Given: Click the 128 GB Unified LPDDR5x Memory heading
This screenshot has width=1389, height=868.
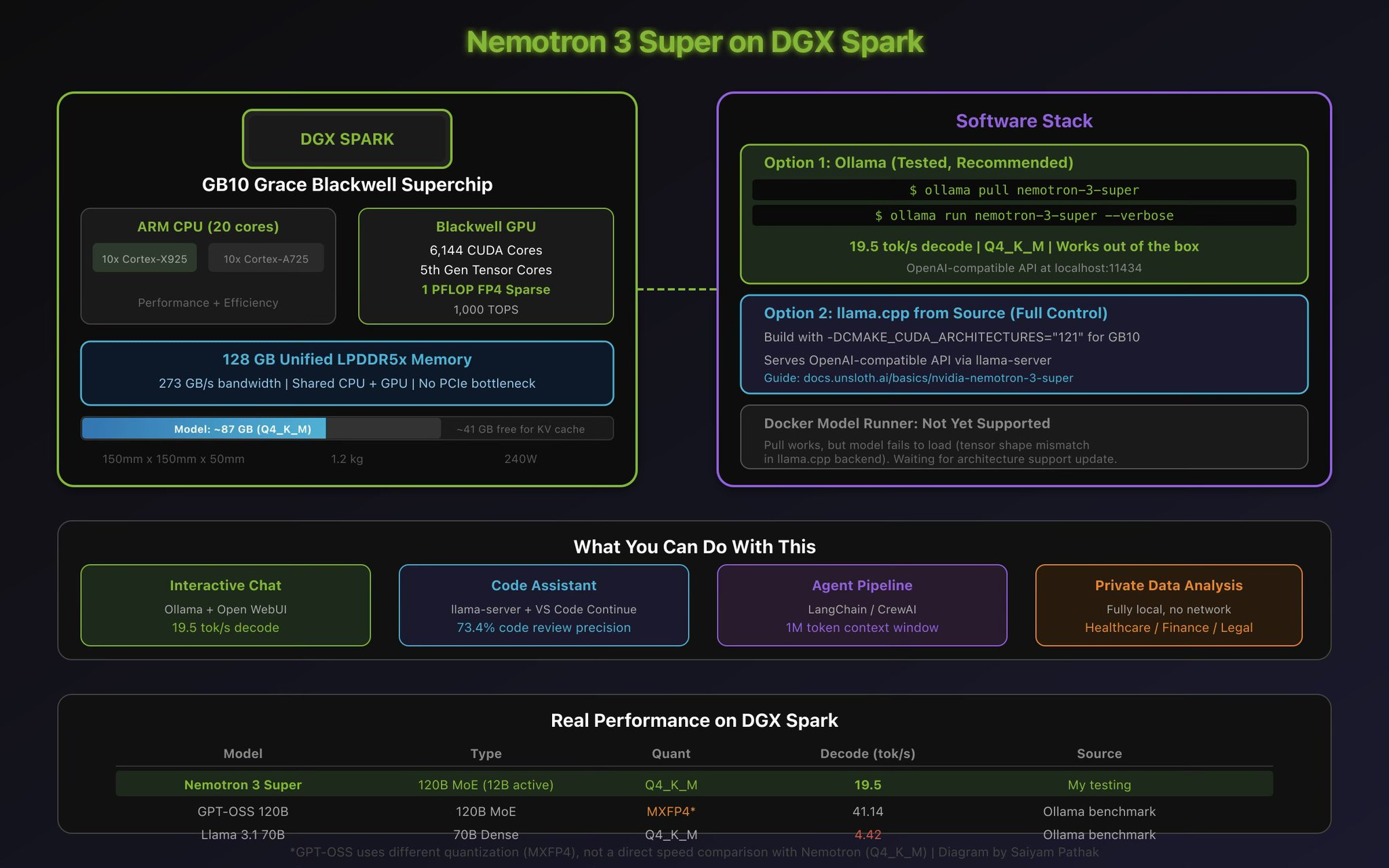Looking at the screenshot, I should coord(347,359).
